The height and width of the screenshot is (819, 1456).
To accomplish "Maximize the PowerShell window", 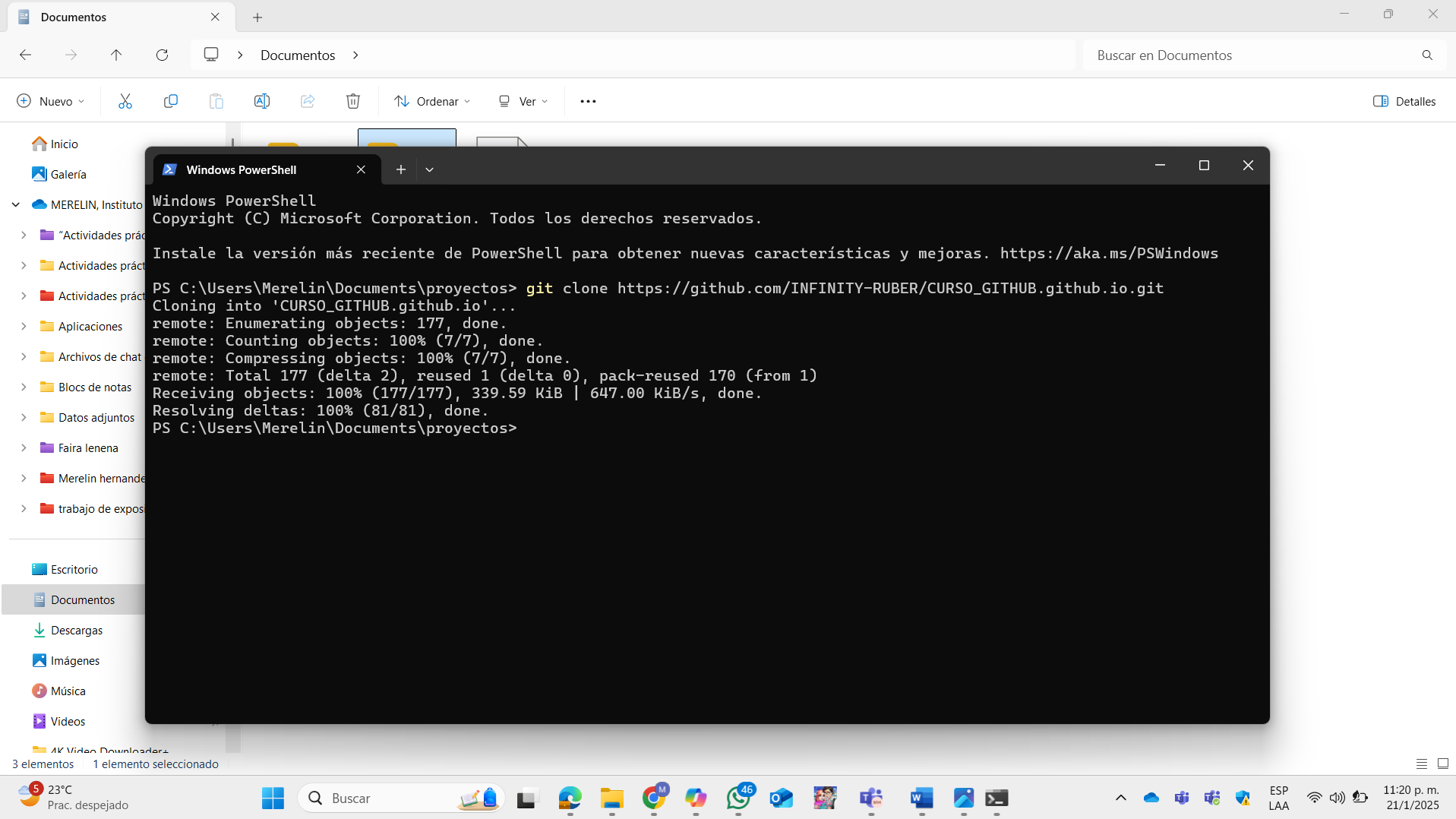I will pyautogui.click(x=1204, y=165).
